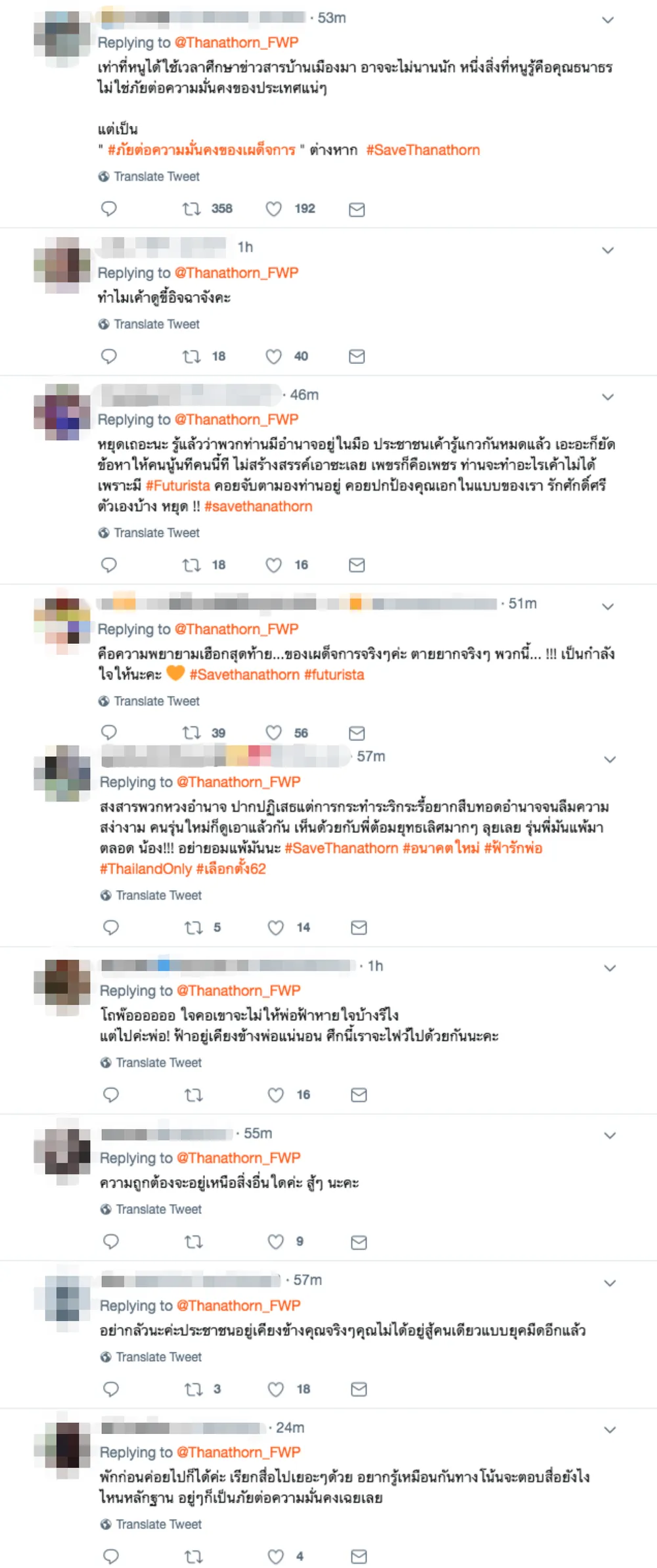The width and height of the screenshot is (657, 1568).
Task: Expand more options on the 46m tweet
Action: point(608,397)
